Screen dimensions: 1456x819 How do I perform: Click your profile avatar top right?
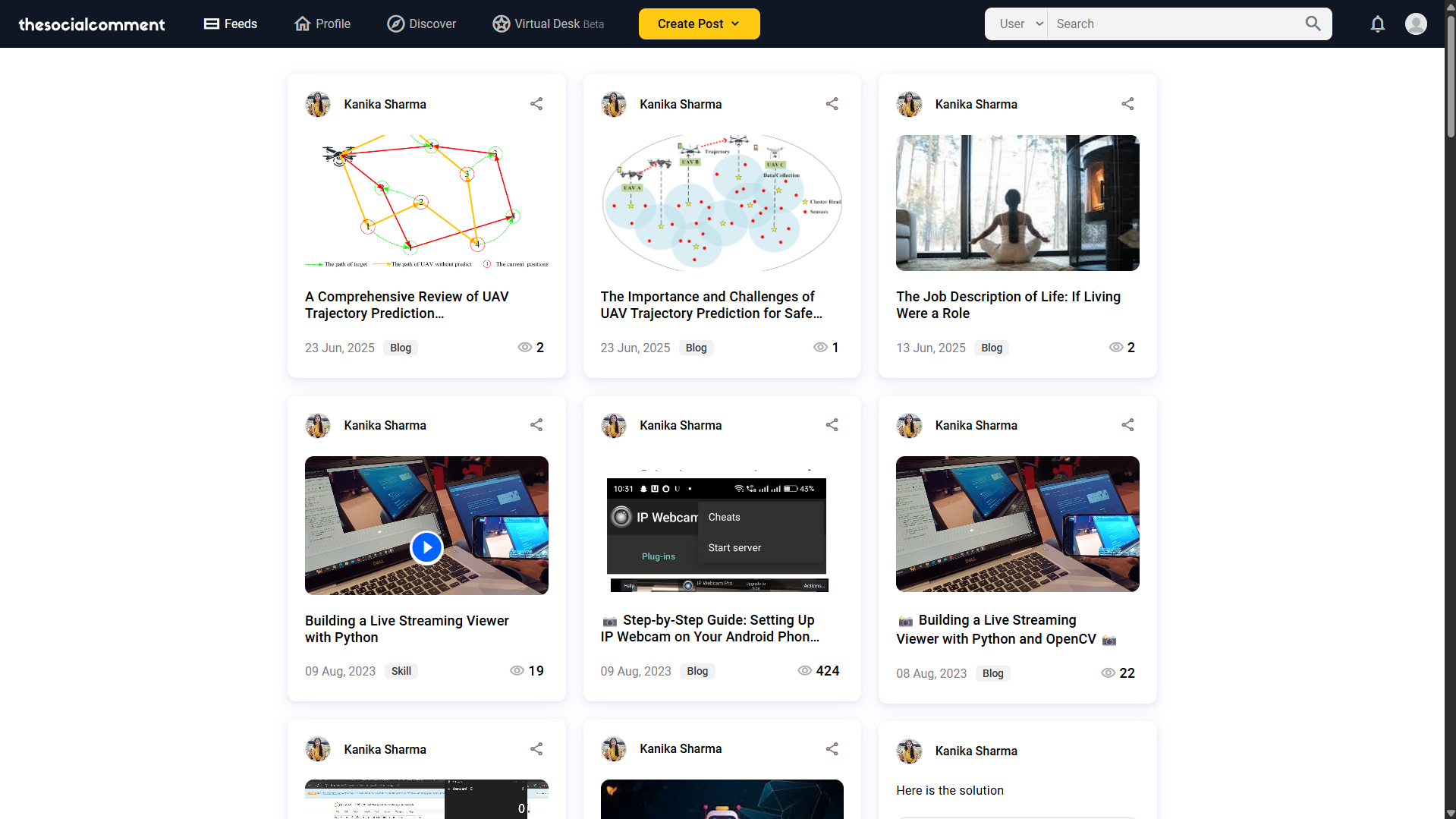pos(1416,24)
